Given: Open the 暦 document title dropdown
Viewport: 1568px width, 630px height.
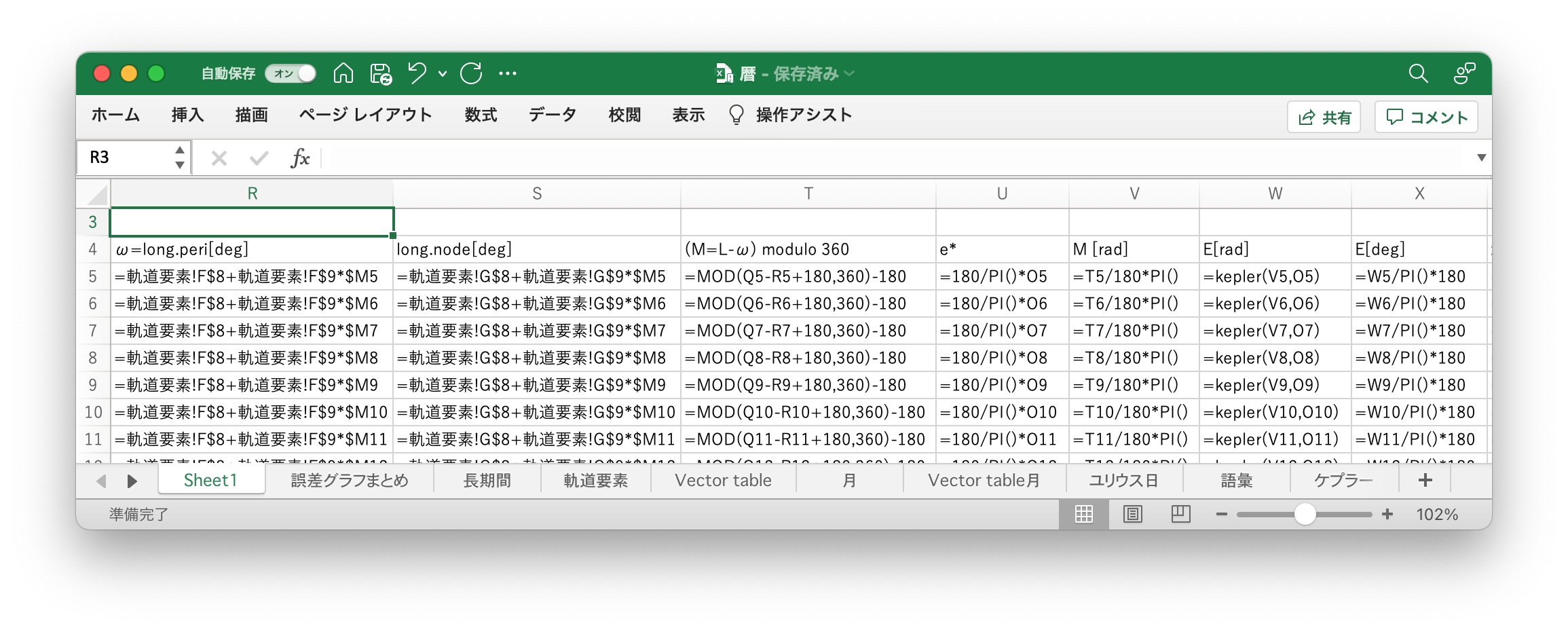Looking at the screenshot, I should [849, 73].
